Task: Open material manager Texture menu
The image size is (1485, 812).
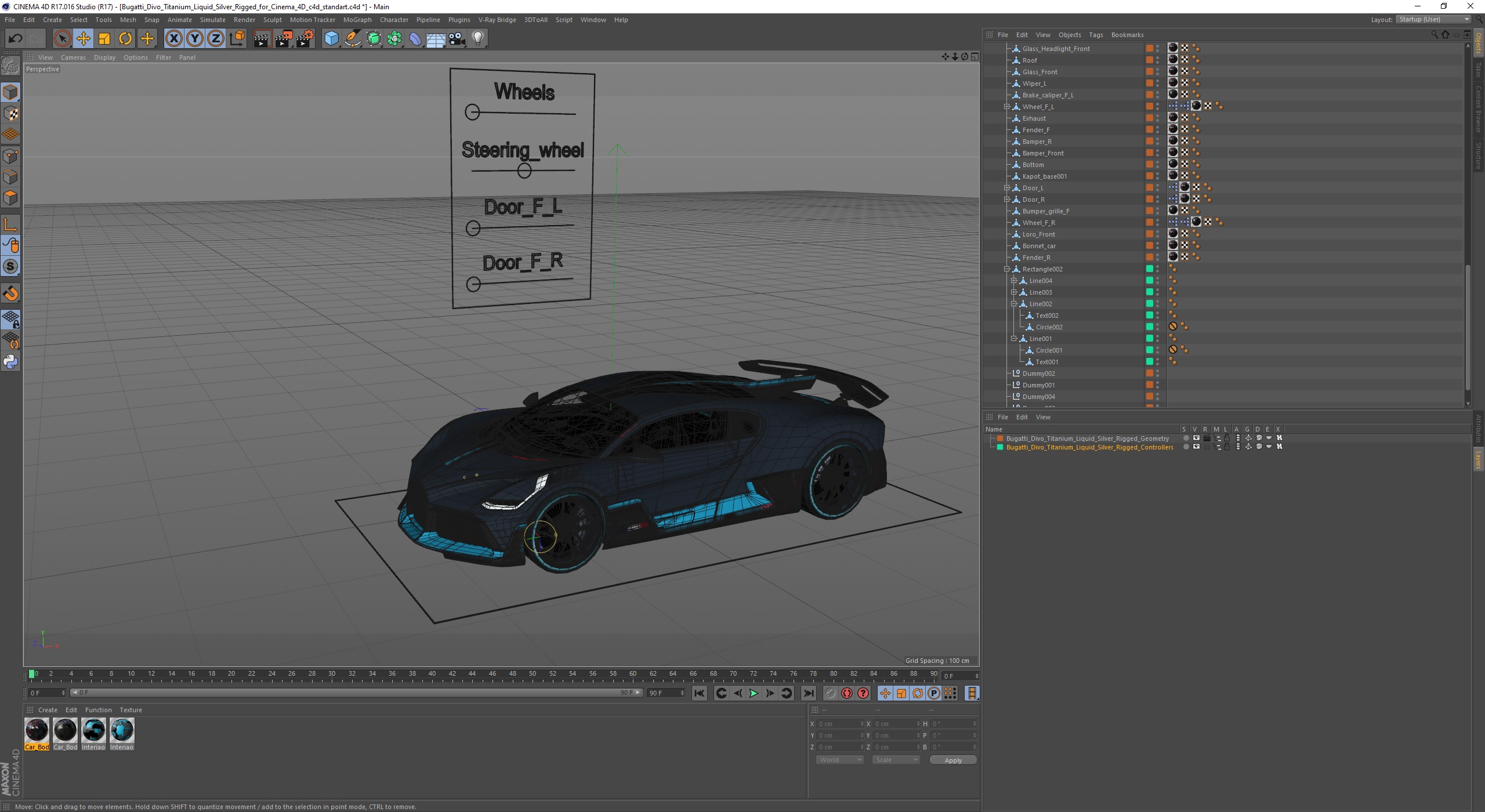Action: click(131, 710)
